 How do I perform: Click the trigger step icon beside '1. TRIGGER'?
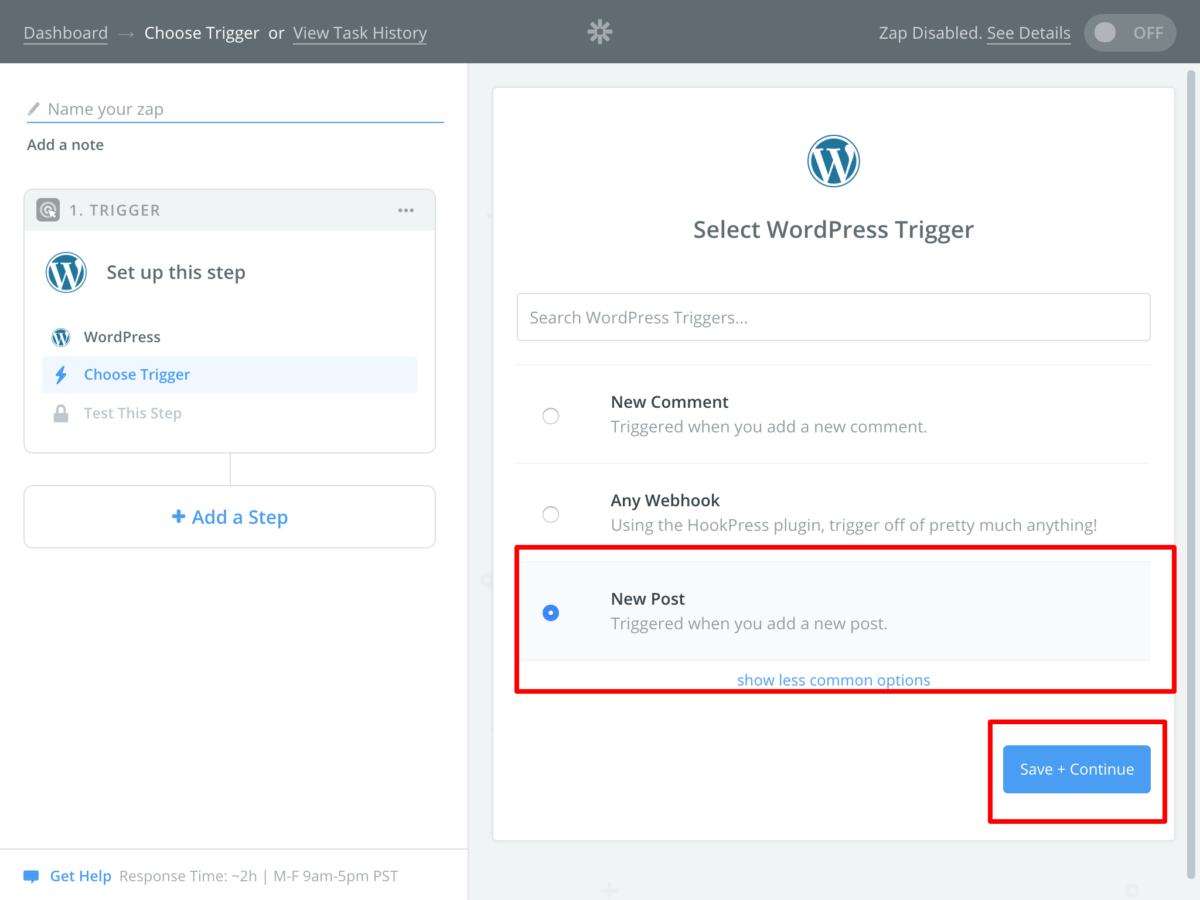(x=48, y=210)
